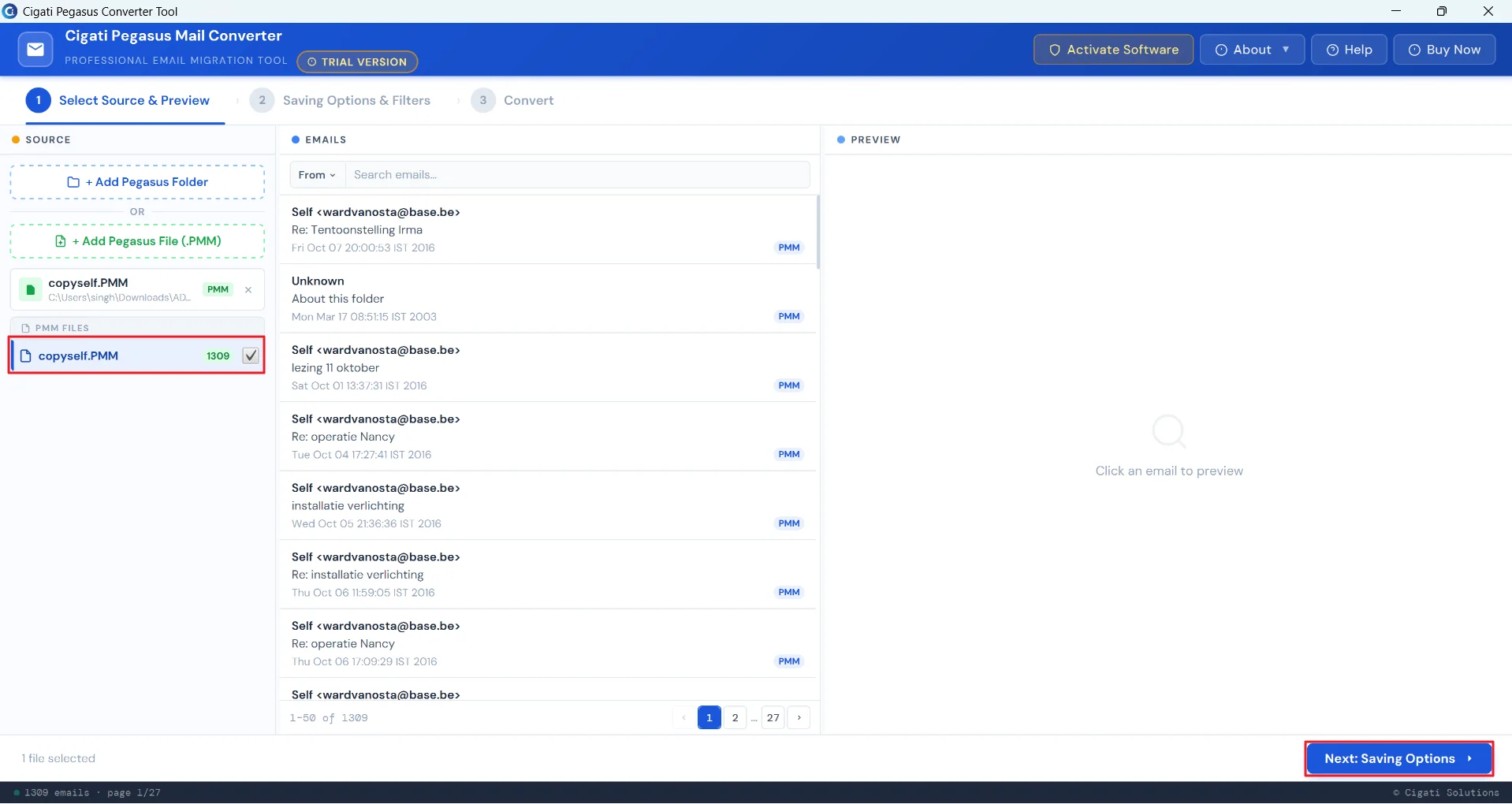Open the installatie verlichting email dated Oct 05
This screenshot has width=1512, height=804.
pyautogui.click(x=548, y=505)
